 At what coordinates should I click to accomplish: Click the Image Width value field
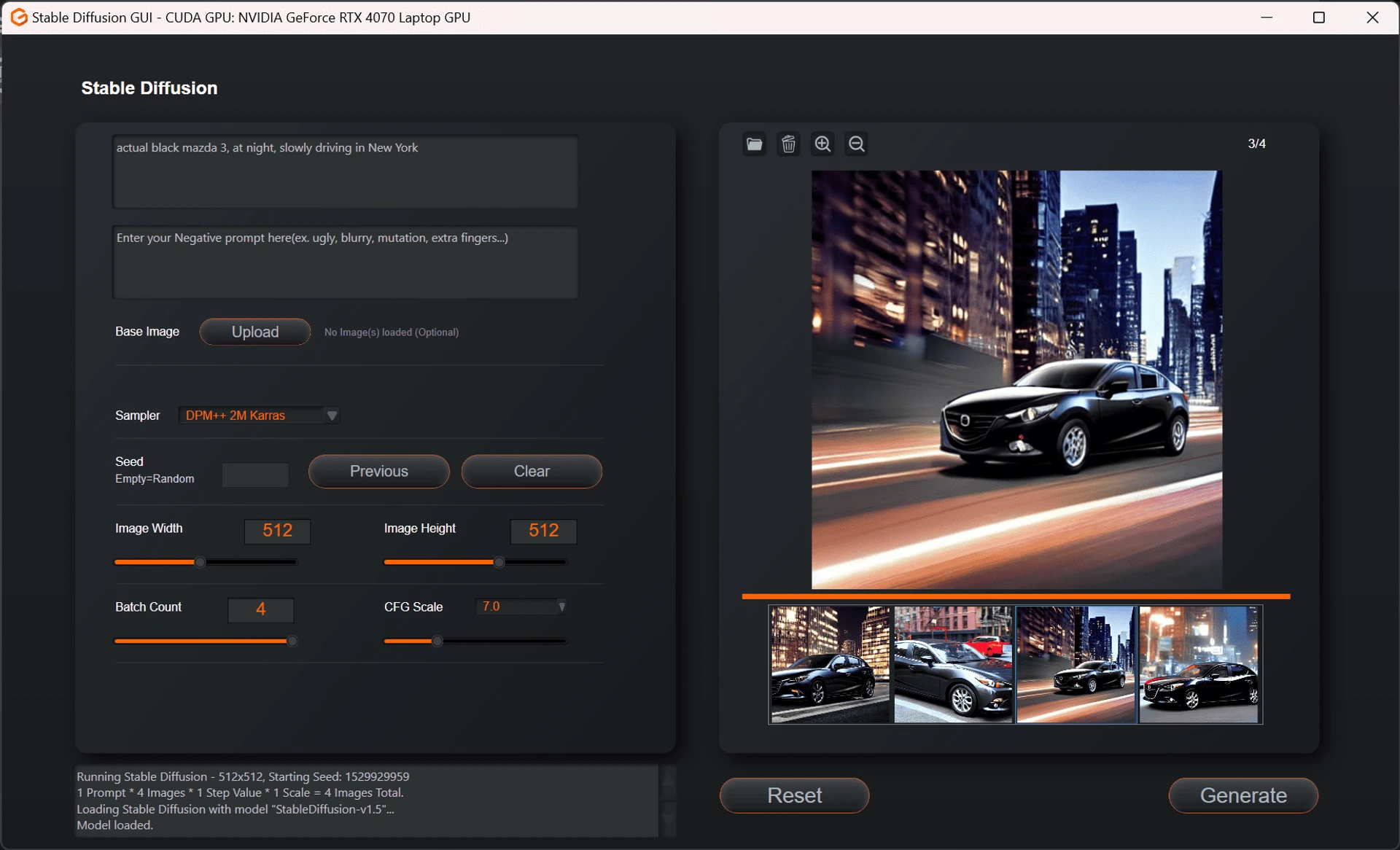click(277, 531)
